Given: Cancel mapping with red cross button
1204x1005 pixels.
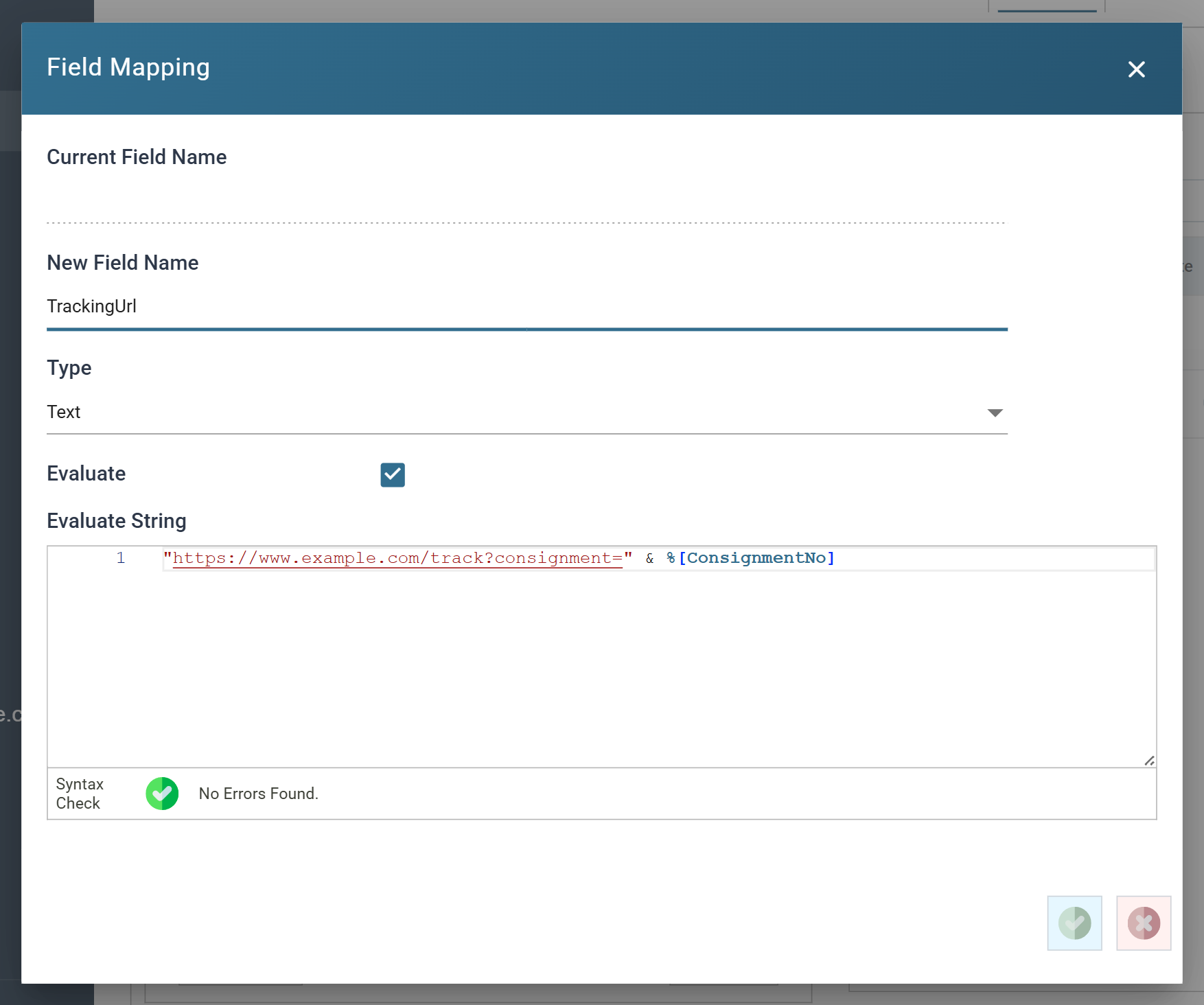Looking at the screenshot, I should pyautogui.click(x=1144, y=923).
